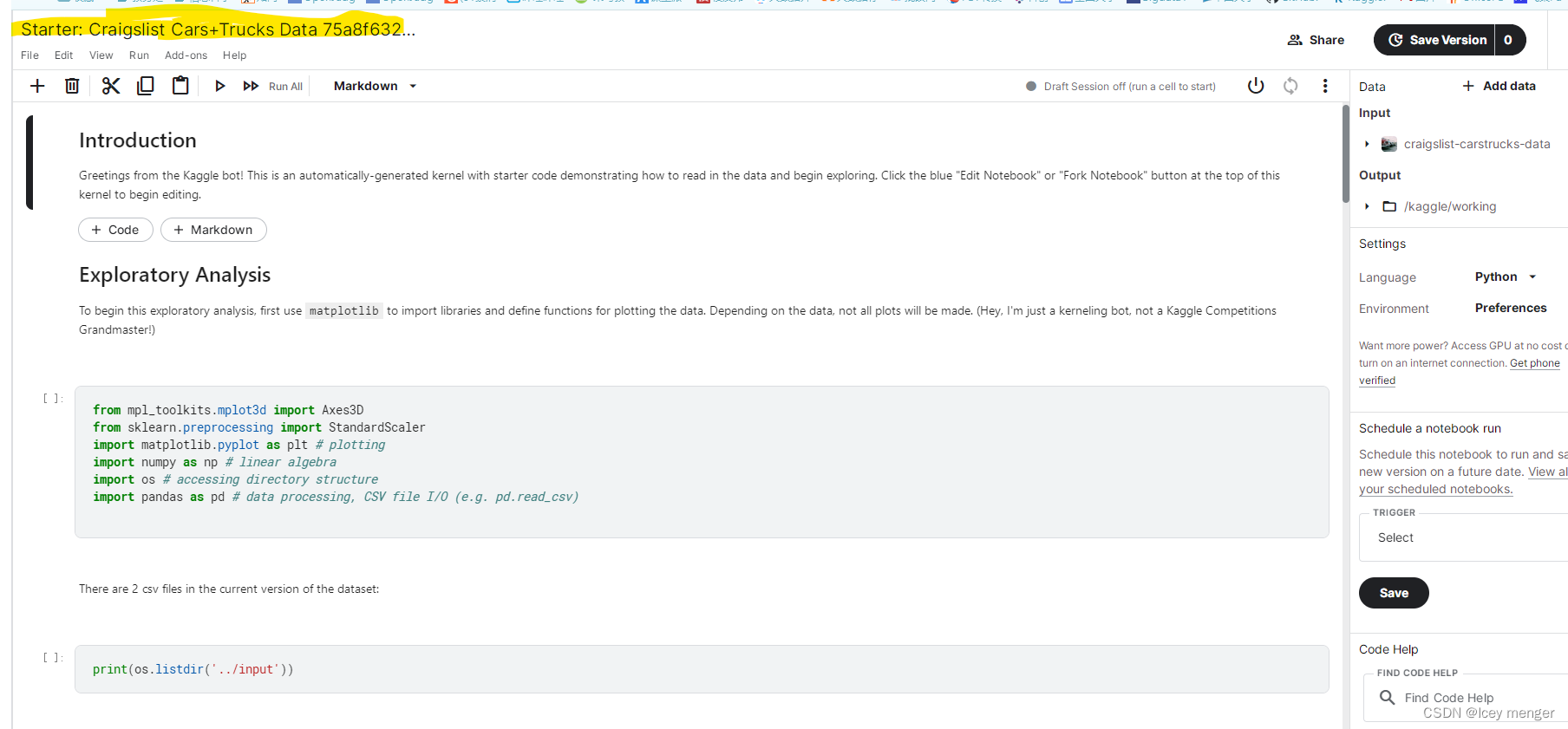This screenshot has width=1568, height=729.
Task: Expand /kaggle/working output folder
Action: pos(1367,206)
